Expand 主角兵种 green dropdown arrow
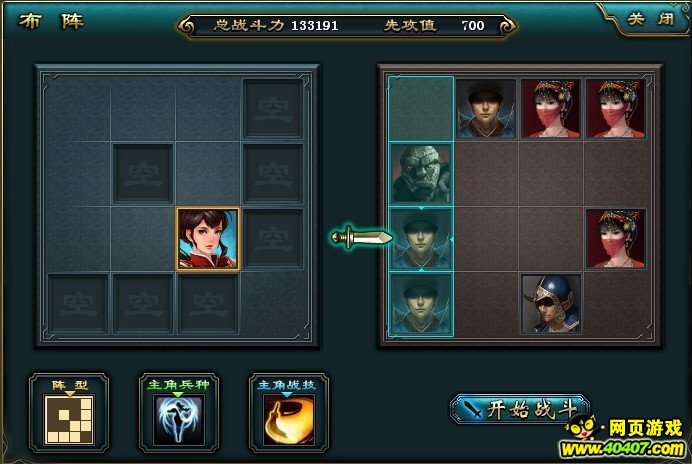The width and height of the screenshot is (692, 464). point(178,394)
